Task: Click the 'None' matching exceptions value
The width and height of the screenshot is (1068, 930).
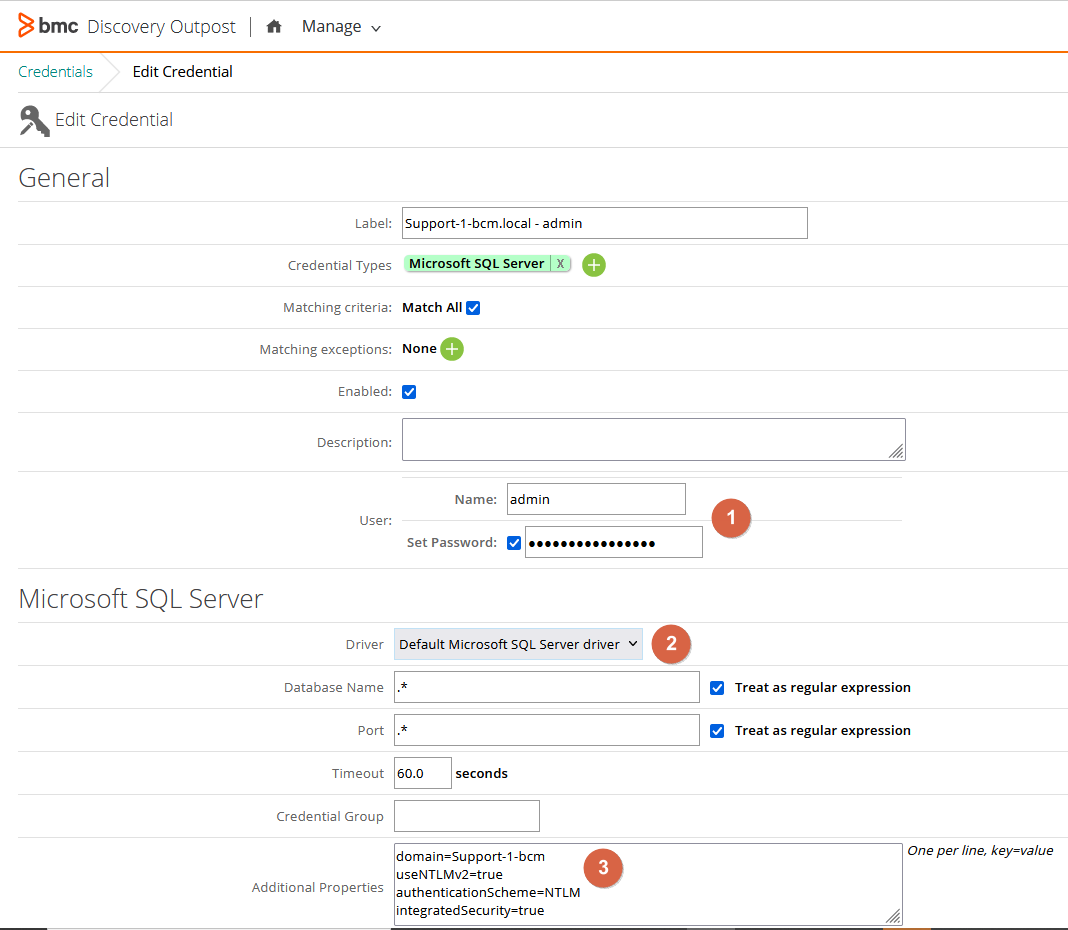Action: [x=420, y=349]
